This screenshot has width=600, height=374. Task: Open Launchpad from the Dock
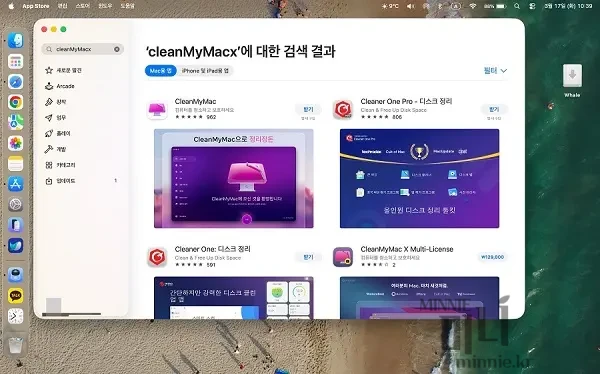point(16,61)
